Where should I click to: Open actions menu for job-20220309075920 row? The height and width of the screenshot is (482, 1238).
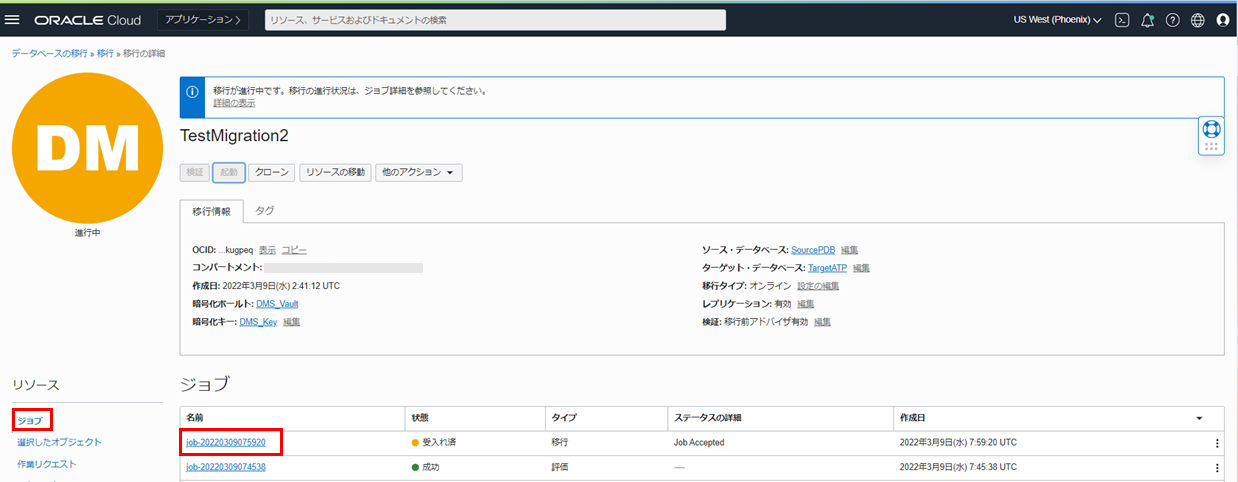[1216, 443]
